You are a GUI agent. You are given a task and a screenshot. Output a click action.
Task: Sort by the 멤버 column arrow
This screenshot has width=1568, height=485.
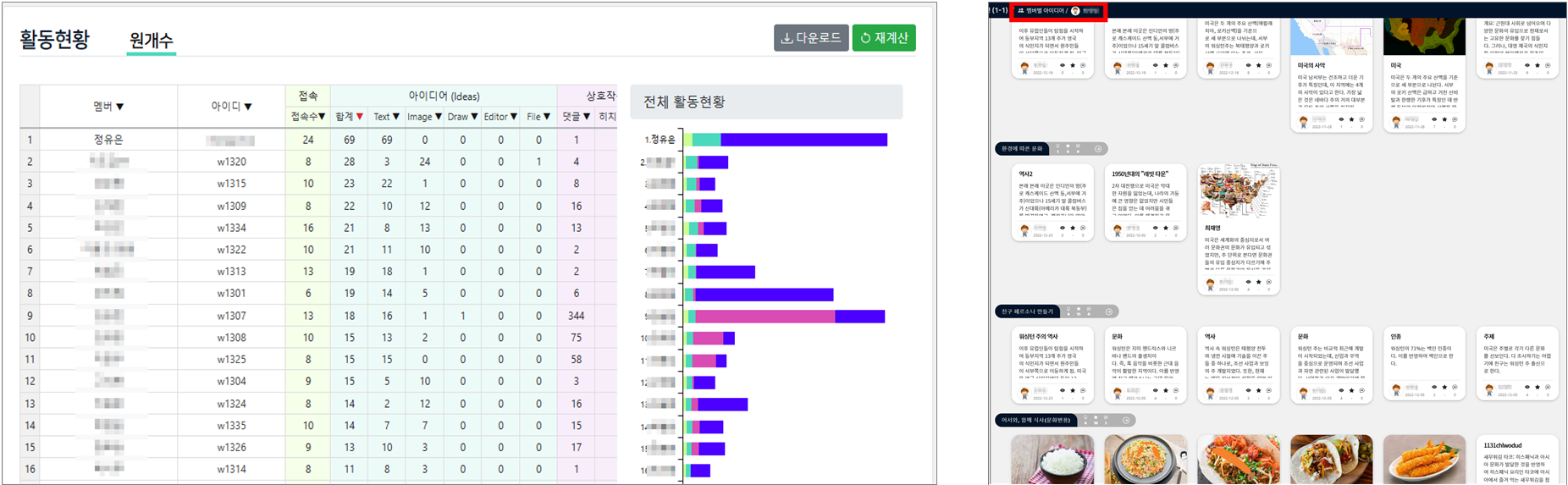tap(120, 107)
